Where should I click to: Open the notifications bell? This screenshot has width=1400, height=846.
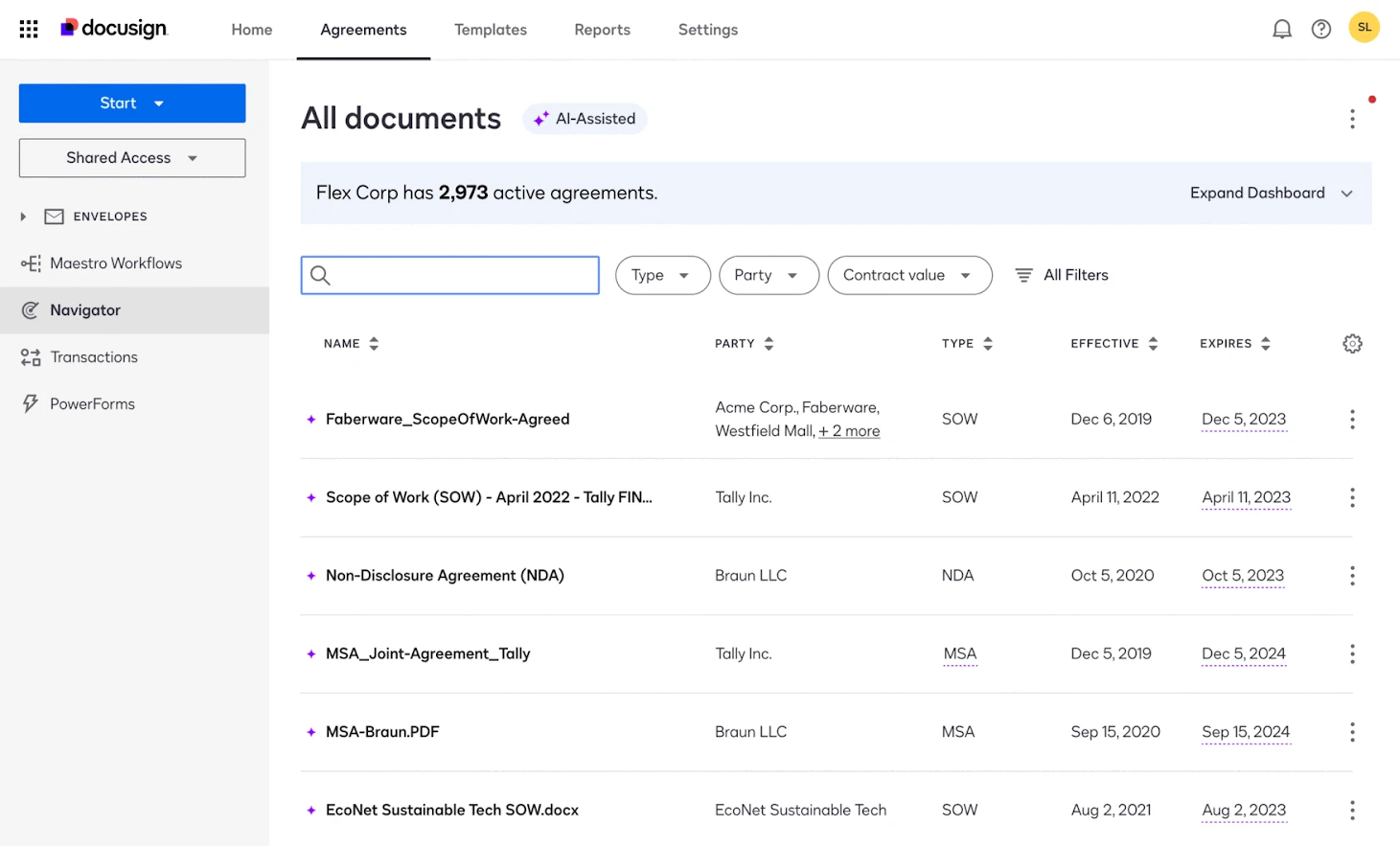(x=1281, y=29)
